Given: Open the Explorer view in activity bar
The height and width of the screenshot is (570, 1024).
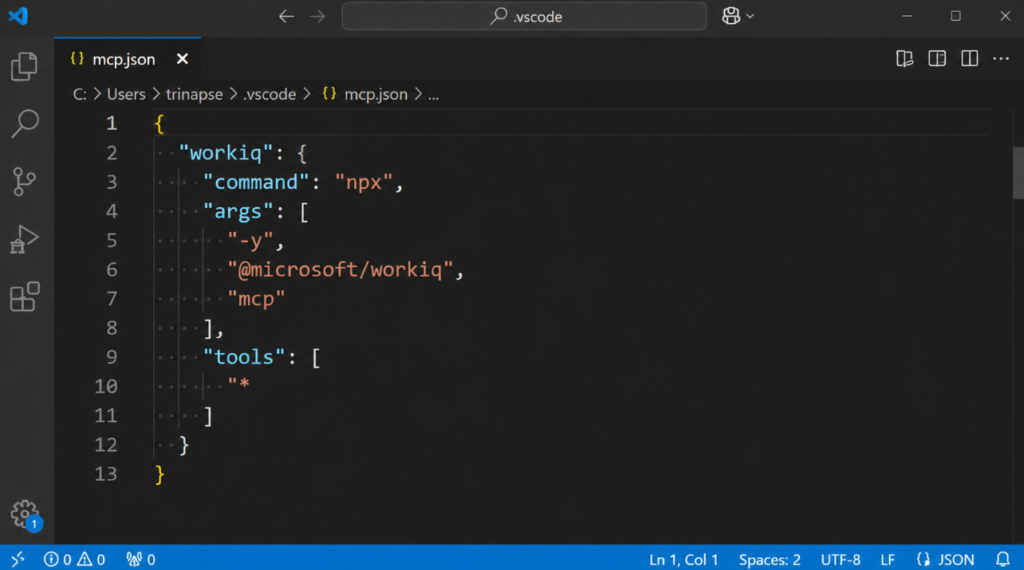Looking at the screenshot, I should coord(24,67).
